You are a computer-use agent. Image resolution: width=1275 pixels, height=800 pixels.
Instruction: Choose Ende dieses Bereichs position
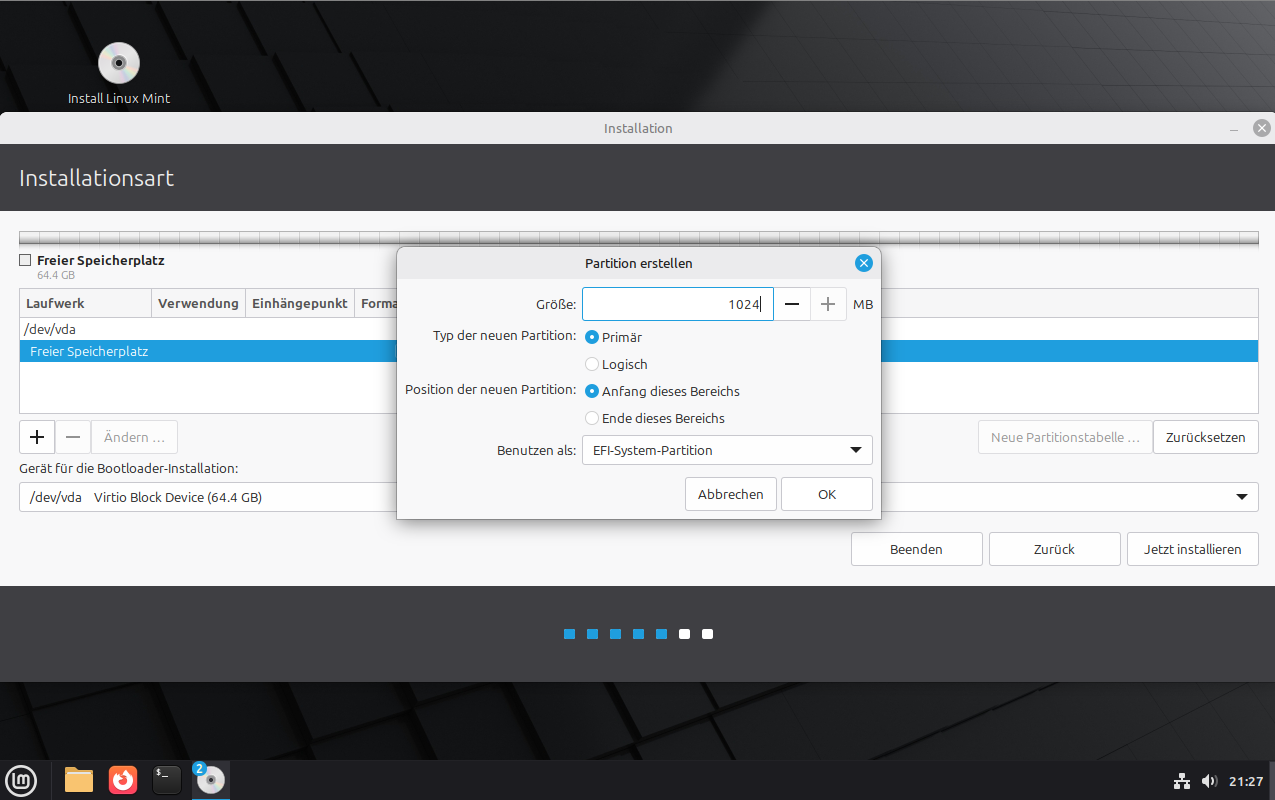click(593, 419)
